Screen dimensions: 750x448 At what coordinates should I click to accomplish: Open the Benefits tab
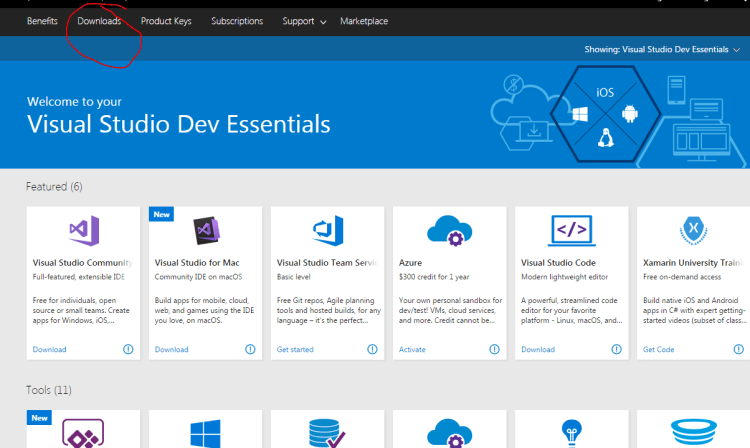pos(42,21)
